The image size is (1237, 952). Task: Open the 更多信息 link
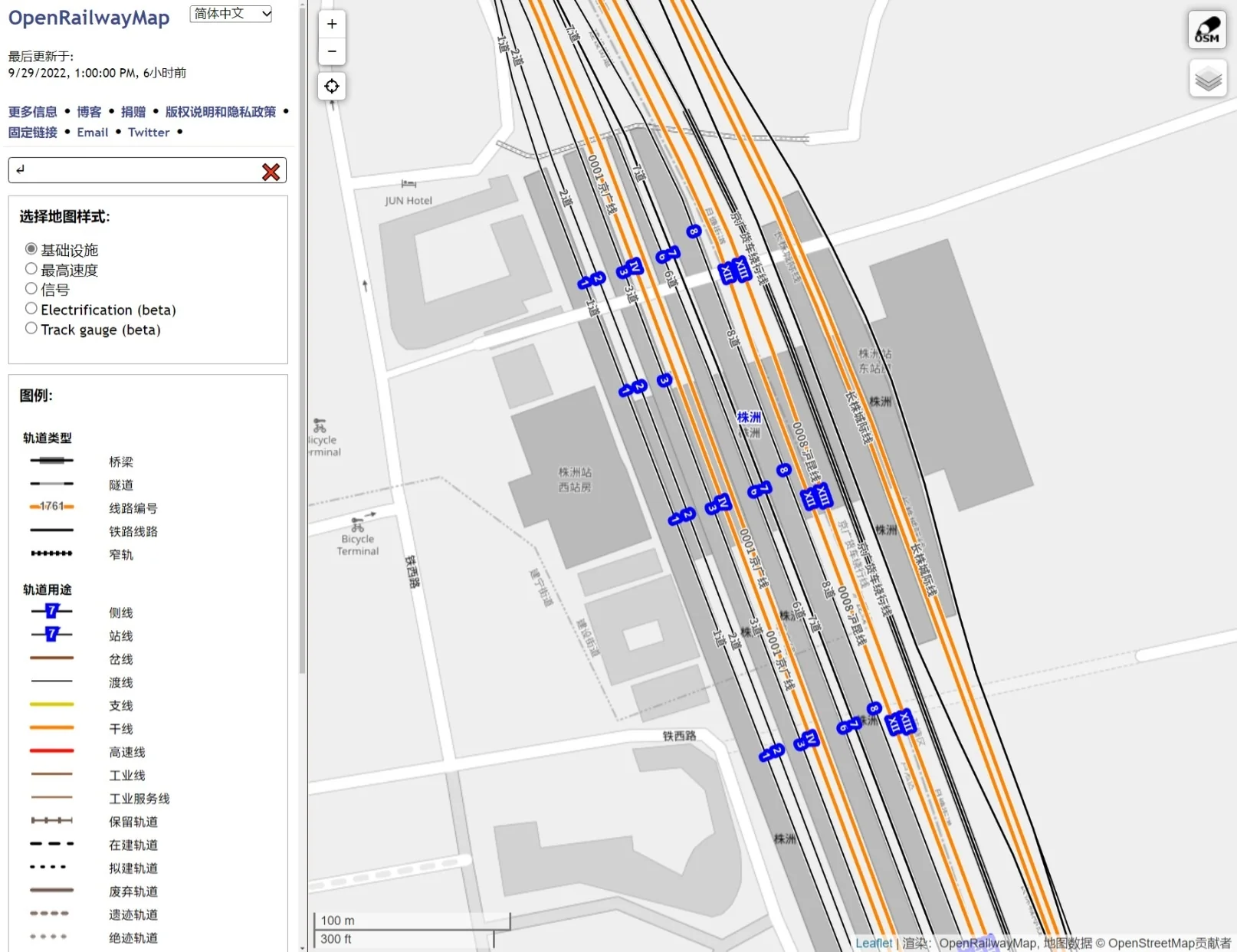33,112
